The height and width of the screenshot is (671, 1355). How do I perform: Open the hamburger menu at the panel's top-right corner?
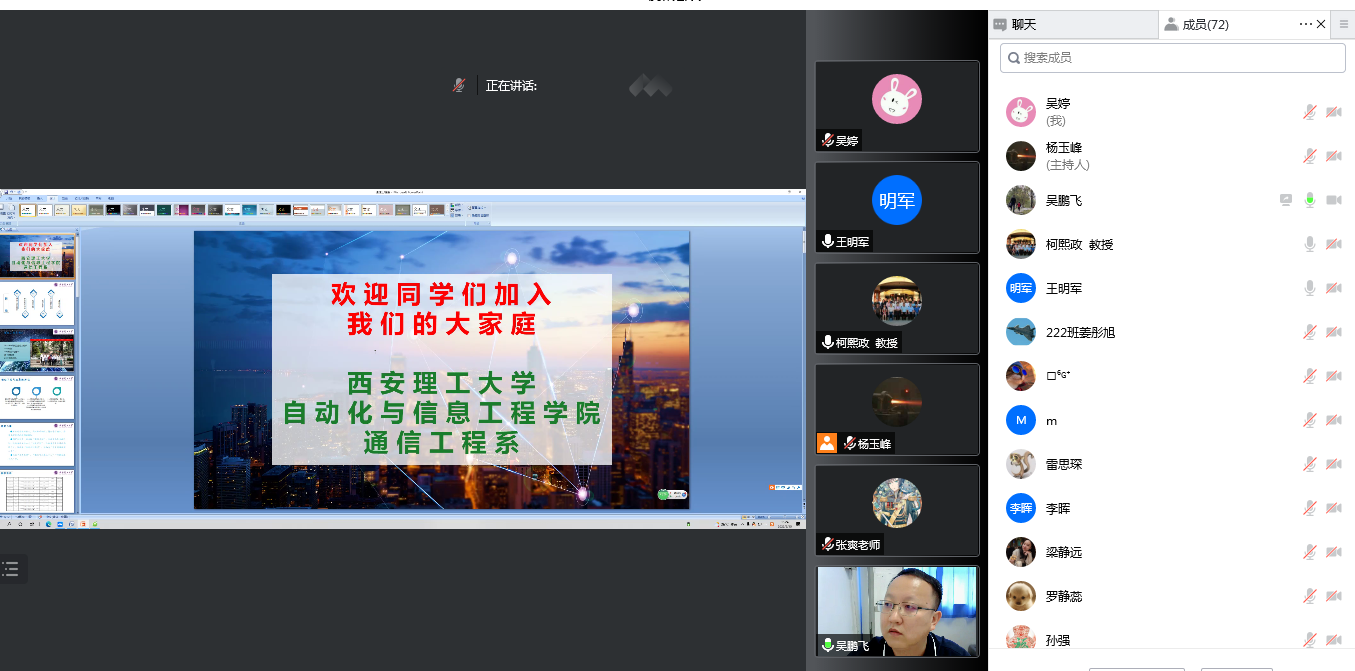tap(1344, 24)
